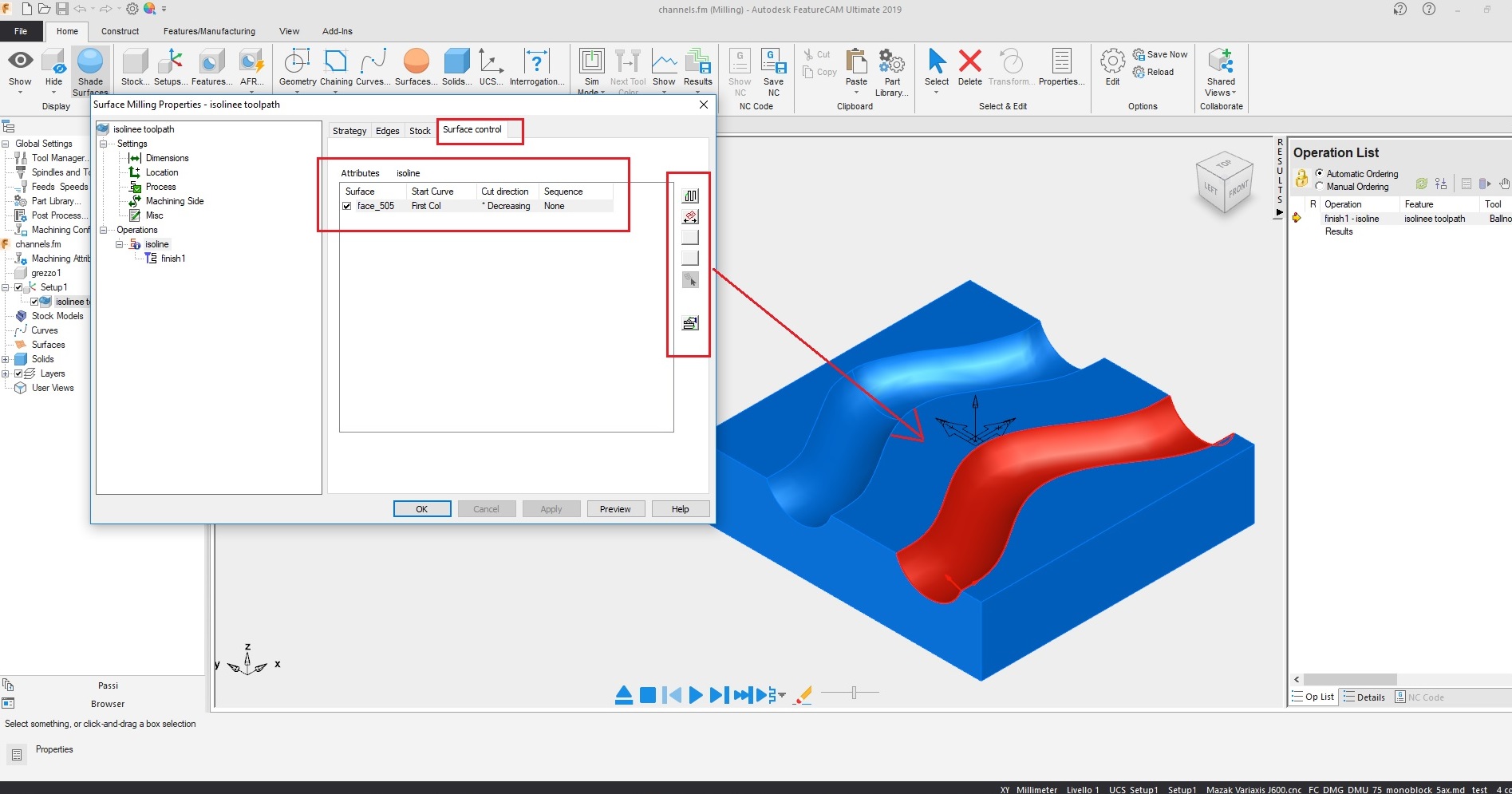
Task: Collapse the Operations node in the dialog
Action: (x=103, y=230)
